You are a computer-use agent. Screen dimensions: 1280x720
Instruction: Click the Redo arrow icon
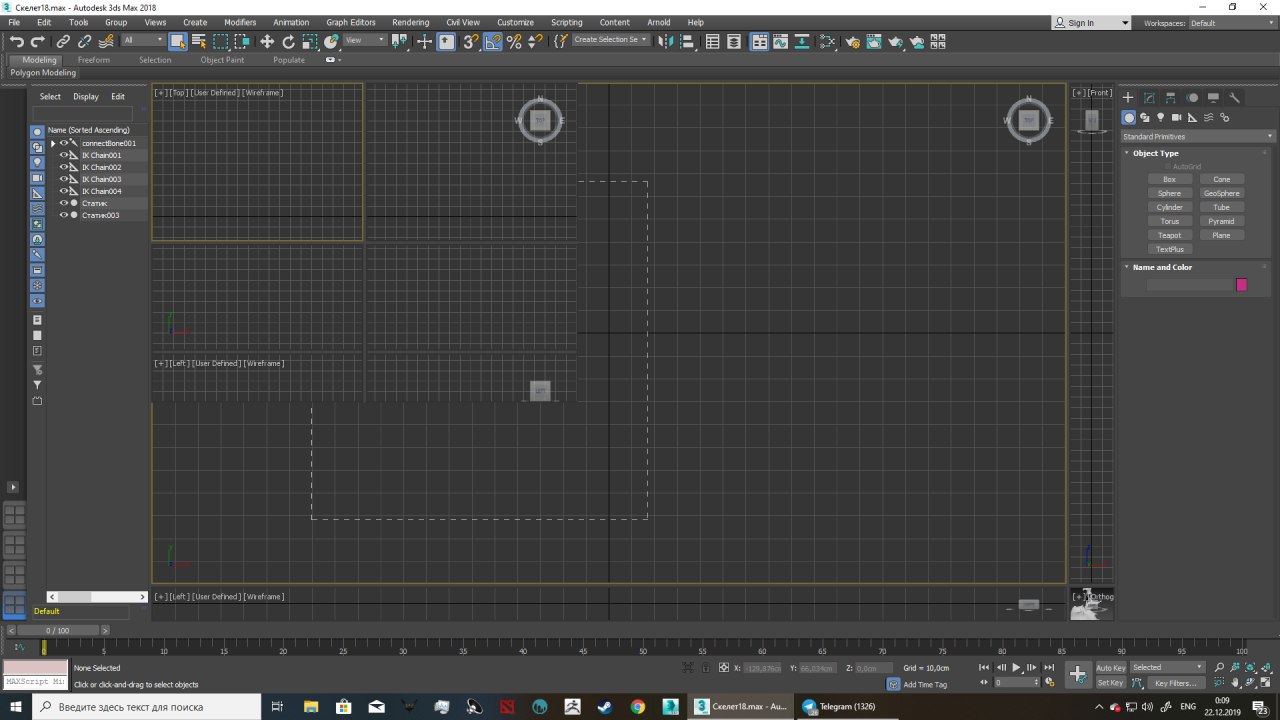click(x=38, y=41)
